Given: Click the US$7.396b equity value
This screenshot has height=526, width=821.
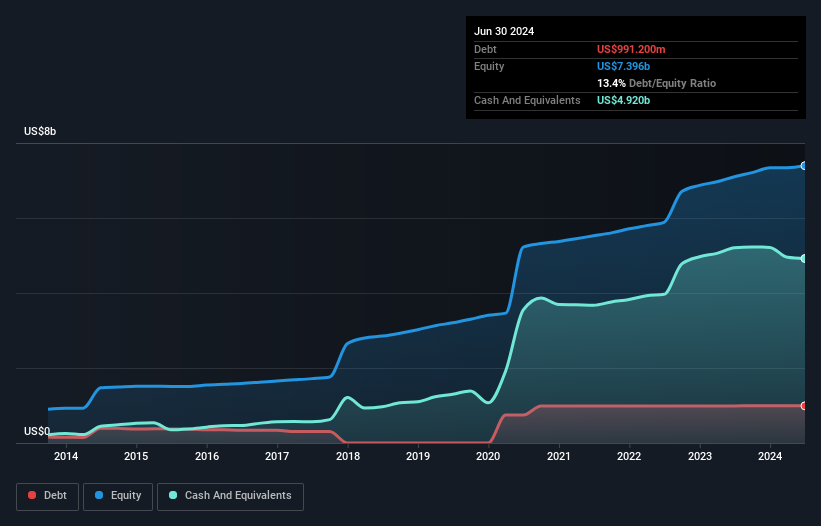Looking at the screenshot, I should (623, 66).
